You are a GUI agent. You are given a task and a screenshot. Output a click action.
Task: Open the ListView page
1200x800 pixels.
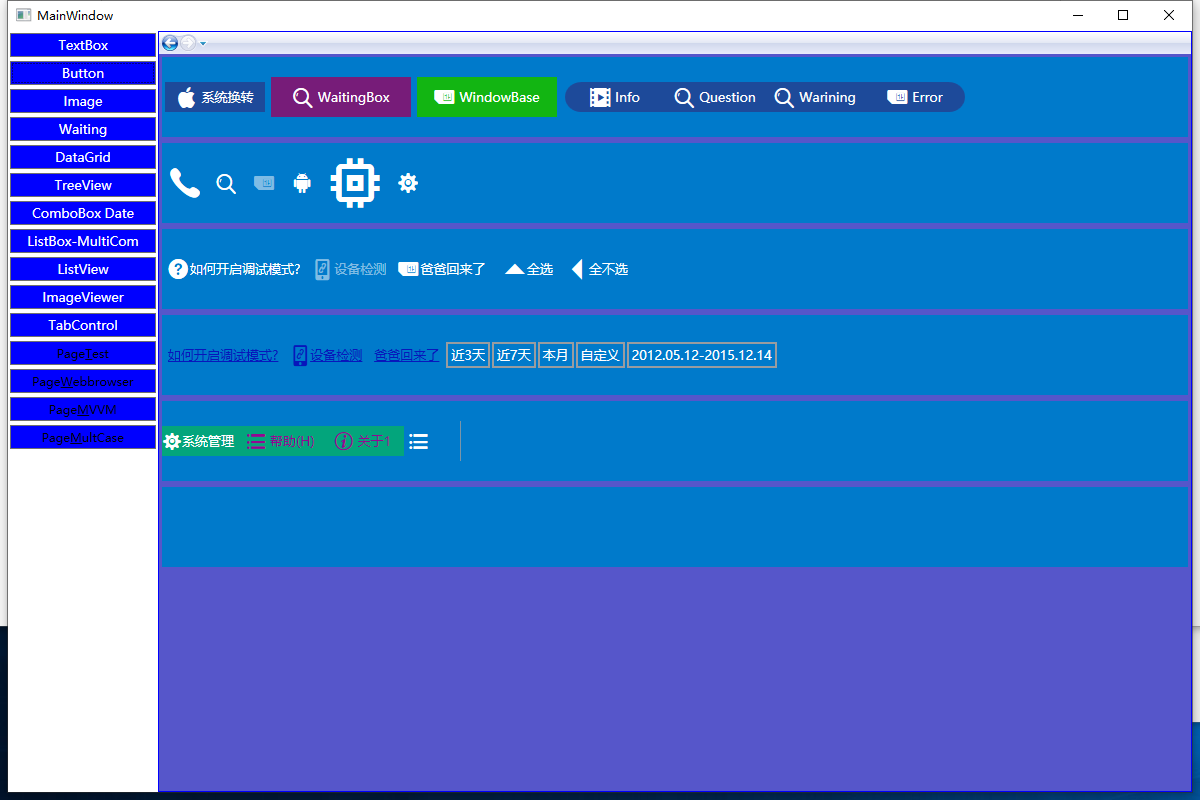click(83, 269)
